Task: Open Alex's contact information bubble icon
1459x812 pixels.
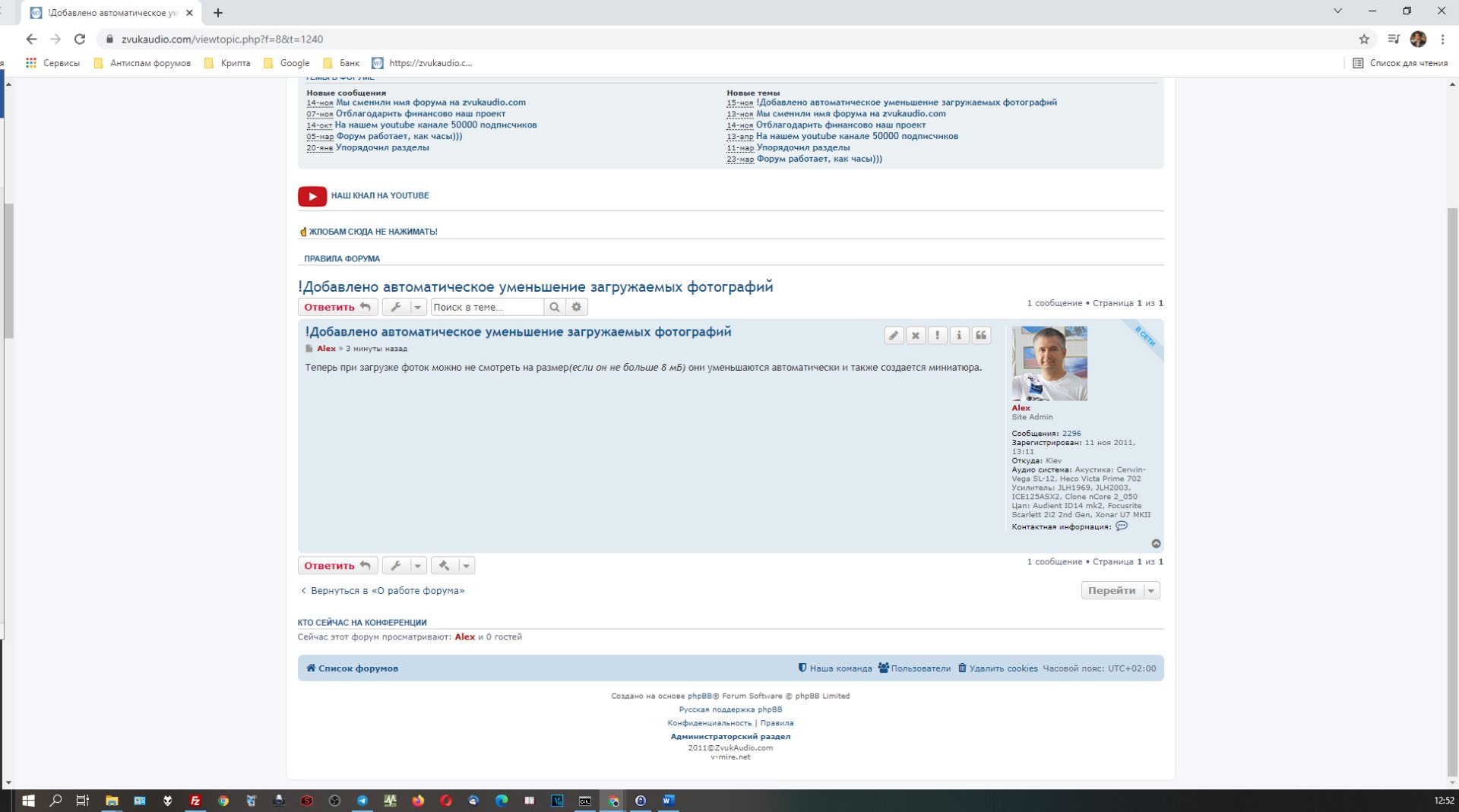Action: click(x=1122, y=526)
